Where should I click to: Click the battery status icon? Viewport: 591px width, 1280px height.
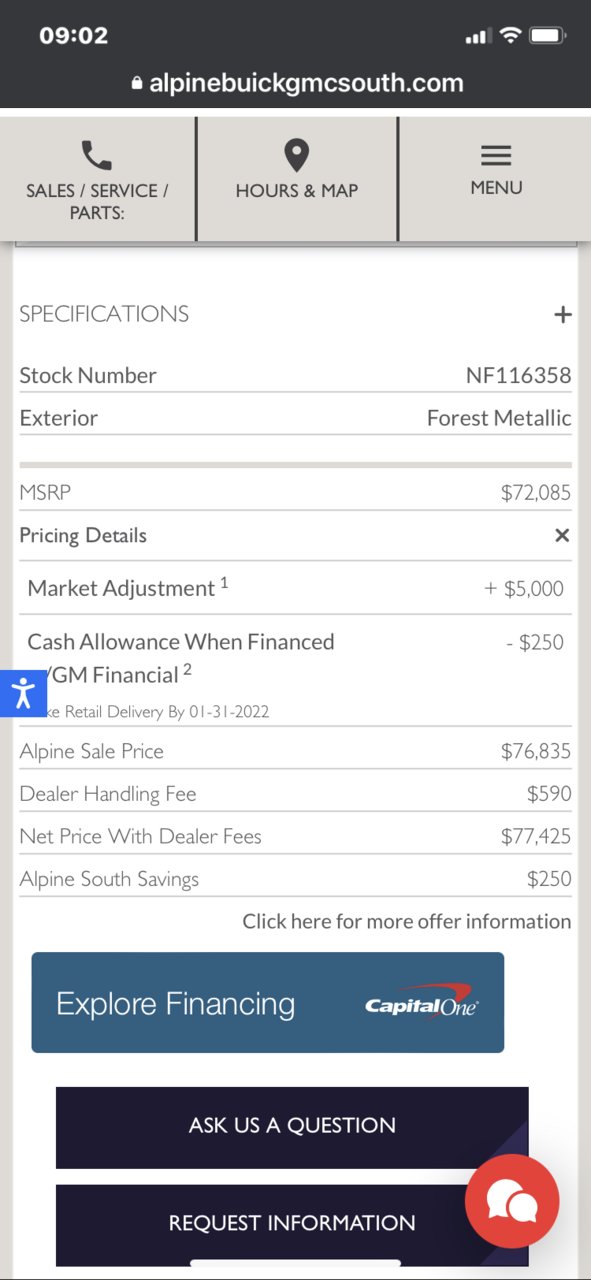coord(548,36)
